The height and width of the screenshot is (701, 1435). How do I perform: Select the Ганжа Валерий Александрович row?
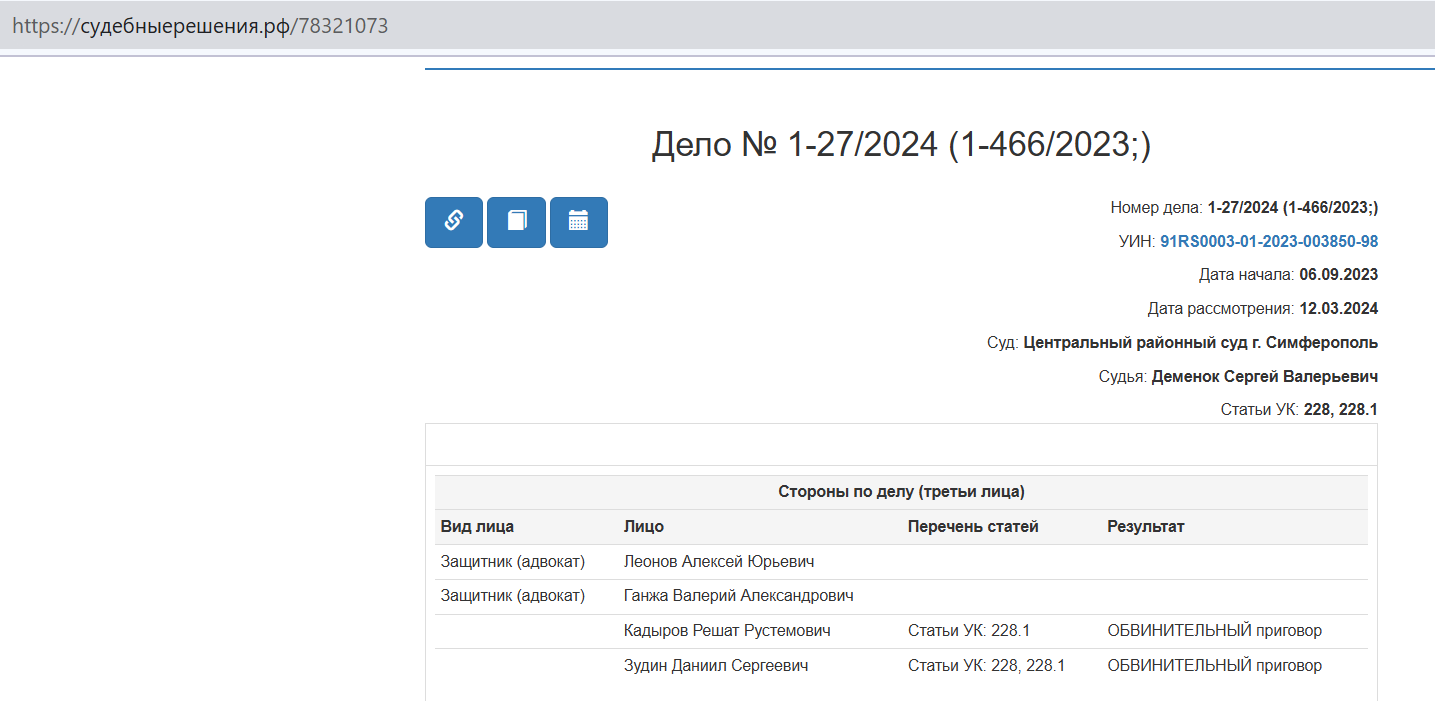(x=738, y=596)
